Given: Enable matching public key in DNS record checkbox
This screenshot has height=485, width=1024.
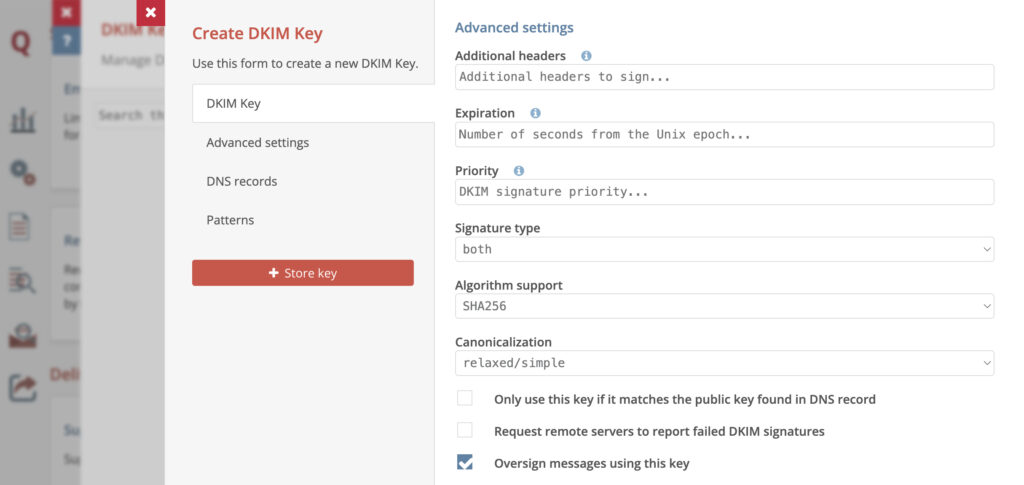Looking at the screenshot, I should point(465,399).
